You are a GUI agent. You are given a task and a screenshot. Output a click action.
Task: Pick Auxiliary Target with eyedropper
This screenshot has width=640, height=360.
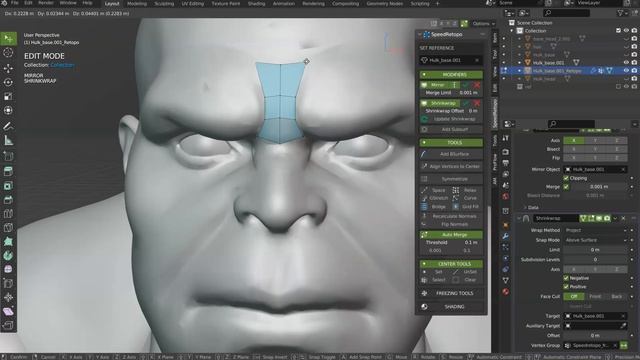pyautogui.click(x=623, y=326)
